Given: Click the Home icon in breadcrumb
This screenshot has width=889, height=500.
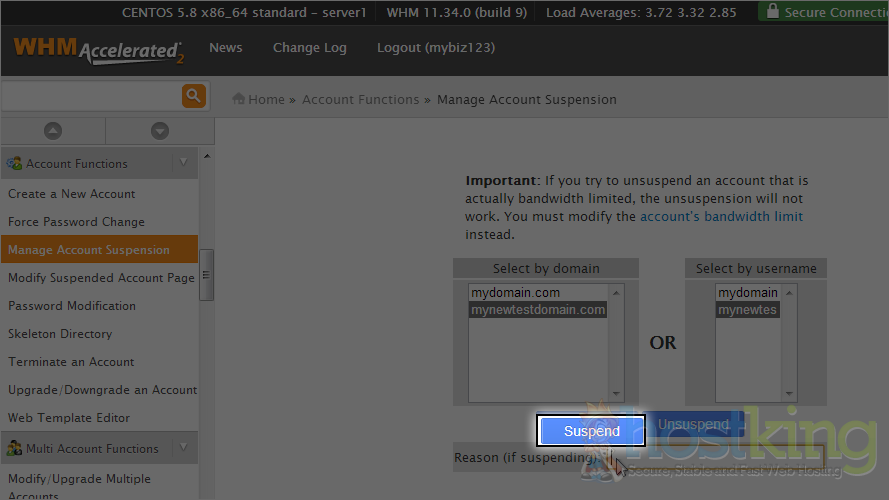Looking at the screenshot, I should point(239,99).
